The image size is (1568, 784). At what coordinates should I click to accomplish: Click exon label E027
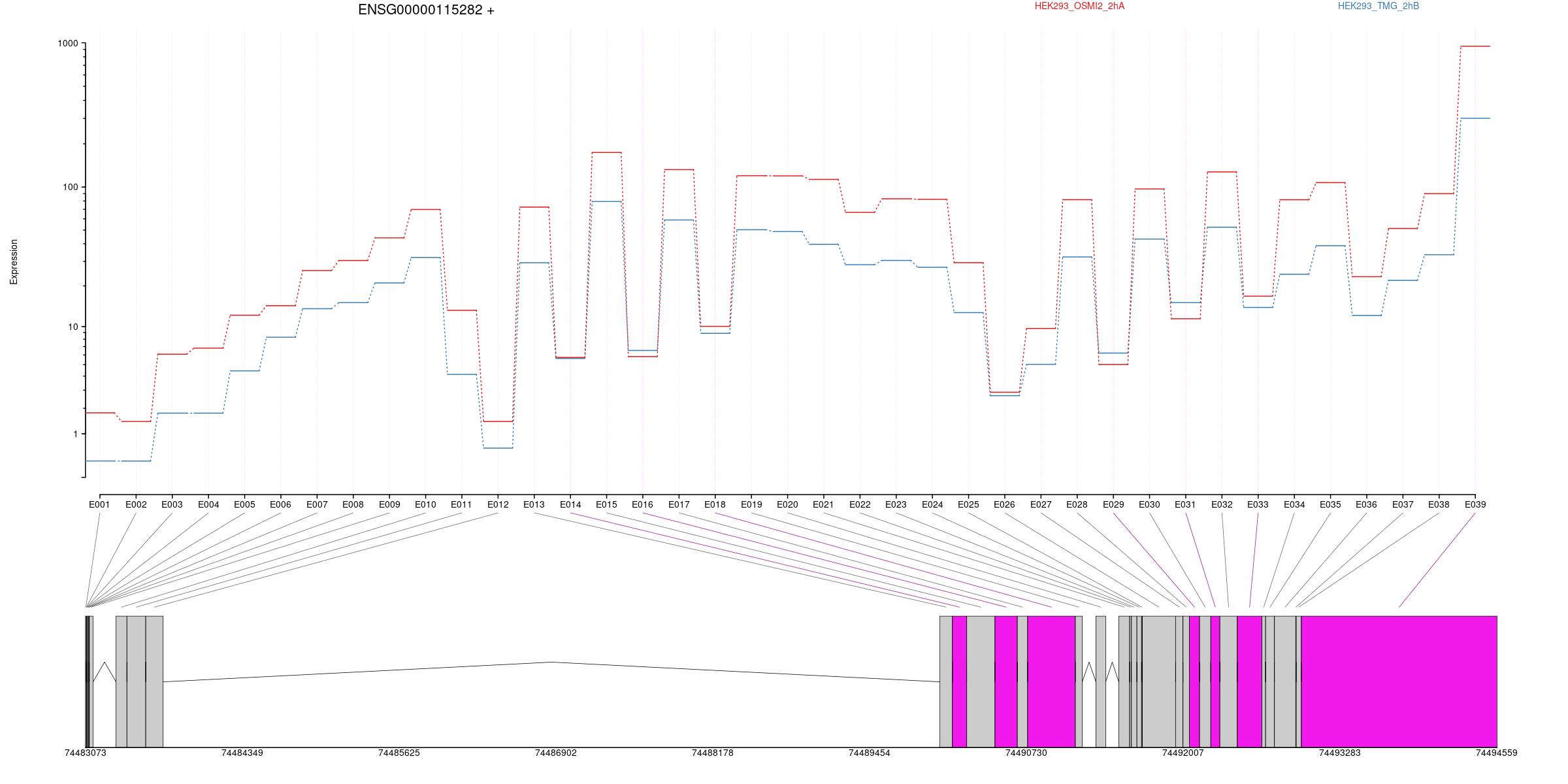pyautogui.click(x=1041, y=504)
